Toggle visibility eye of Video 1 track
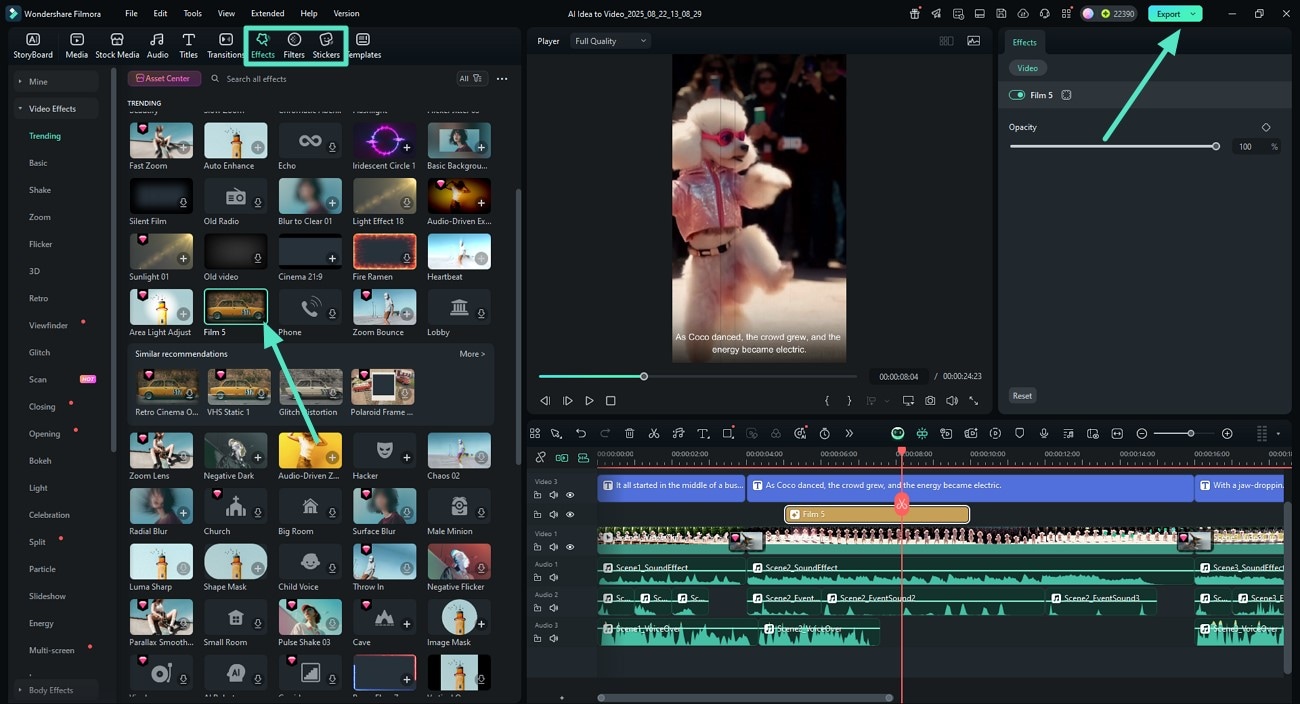 [x=570, y=547]
